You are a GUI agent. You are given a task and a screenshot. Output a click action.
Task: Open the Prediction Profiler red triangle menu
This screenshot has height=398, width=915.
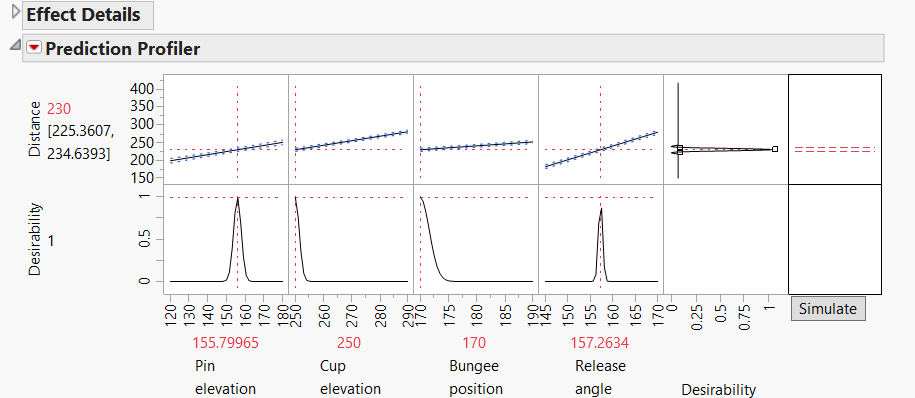[34, 48]
